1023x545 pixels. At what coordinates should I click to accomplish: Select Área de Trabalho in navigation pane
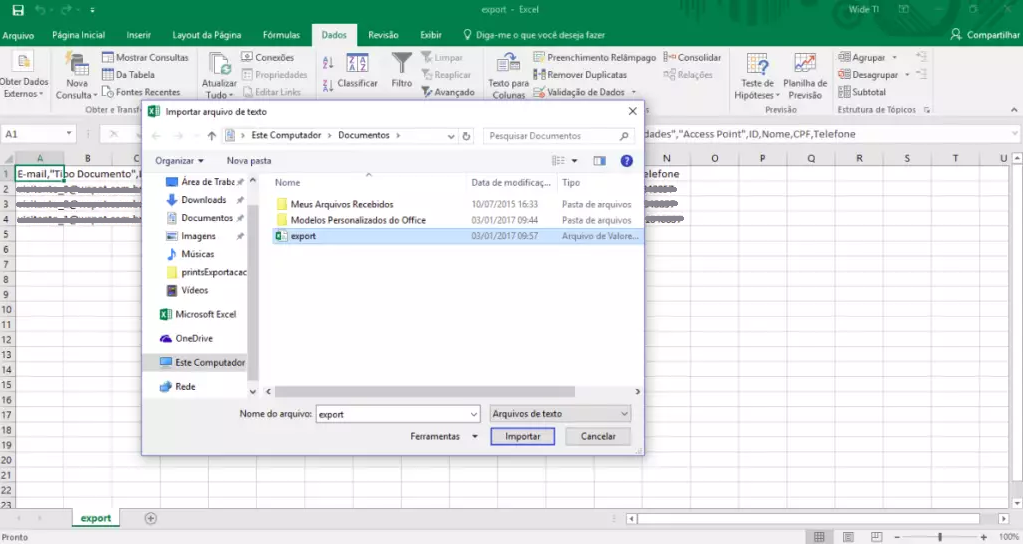pyautogui.click(x=204, y=181)
